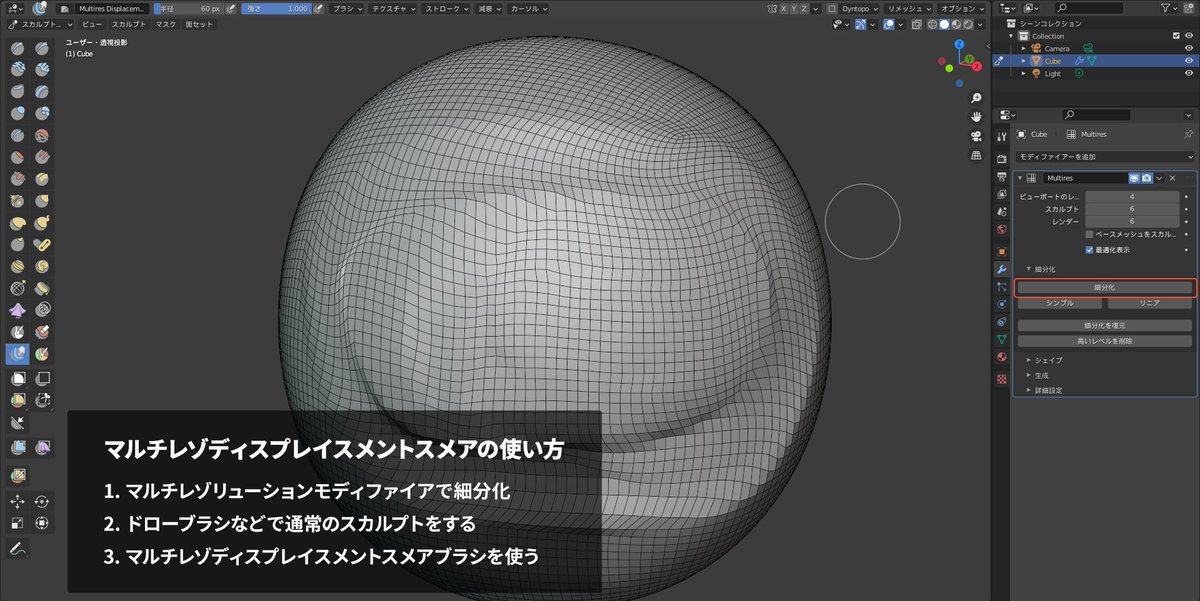Screen dimensions: 1200x601
Task: Open the Modifier properties wrench tab
Action: pyautogui.click(x=1002, y=270)
